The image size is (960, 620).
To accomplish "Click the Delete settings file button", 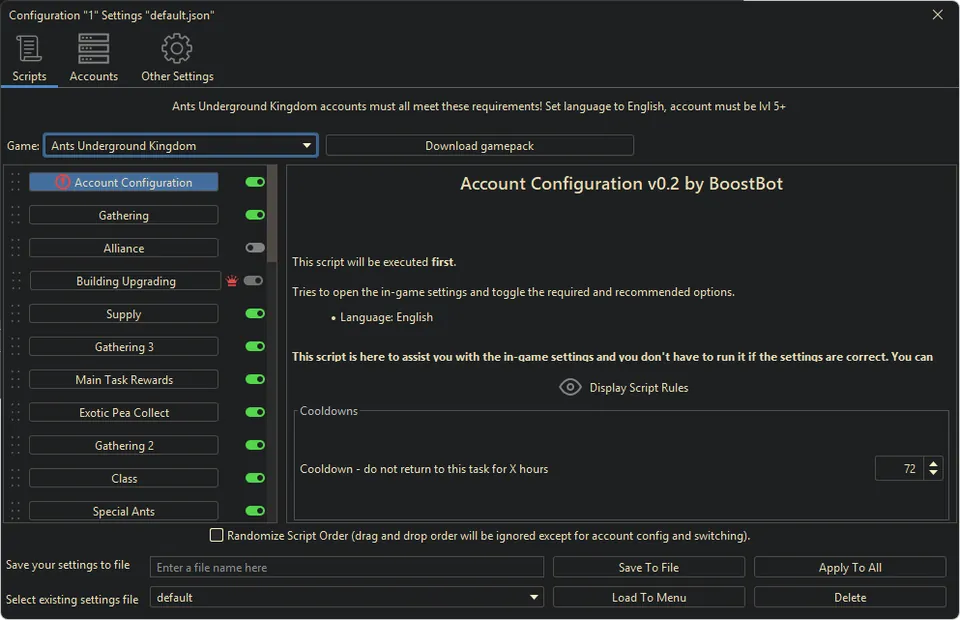I will [x=850, y=597].
